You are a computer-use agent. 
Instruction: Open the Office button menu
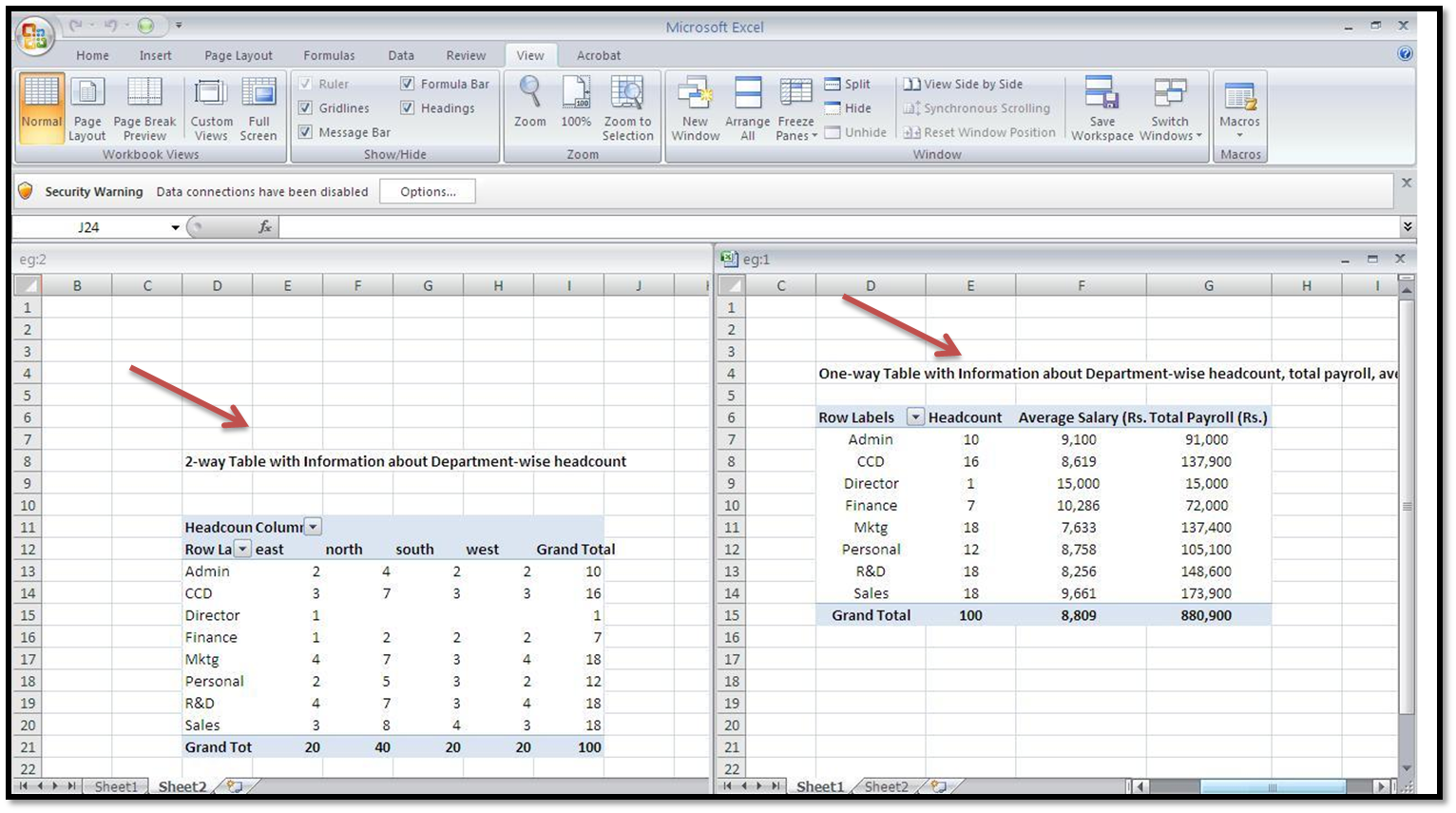[35, 36]
